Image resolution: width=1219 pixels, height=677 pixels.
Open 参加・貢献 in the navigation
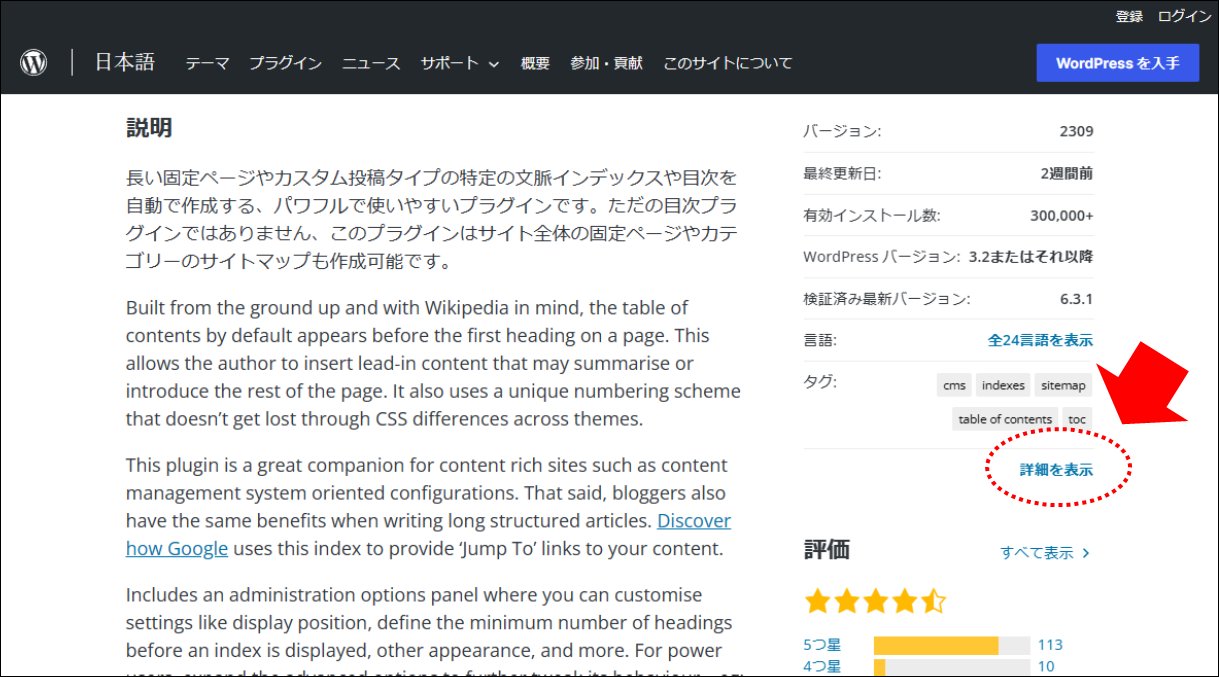click(x=606, y=63)
